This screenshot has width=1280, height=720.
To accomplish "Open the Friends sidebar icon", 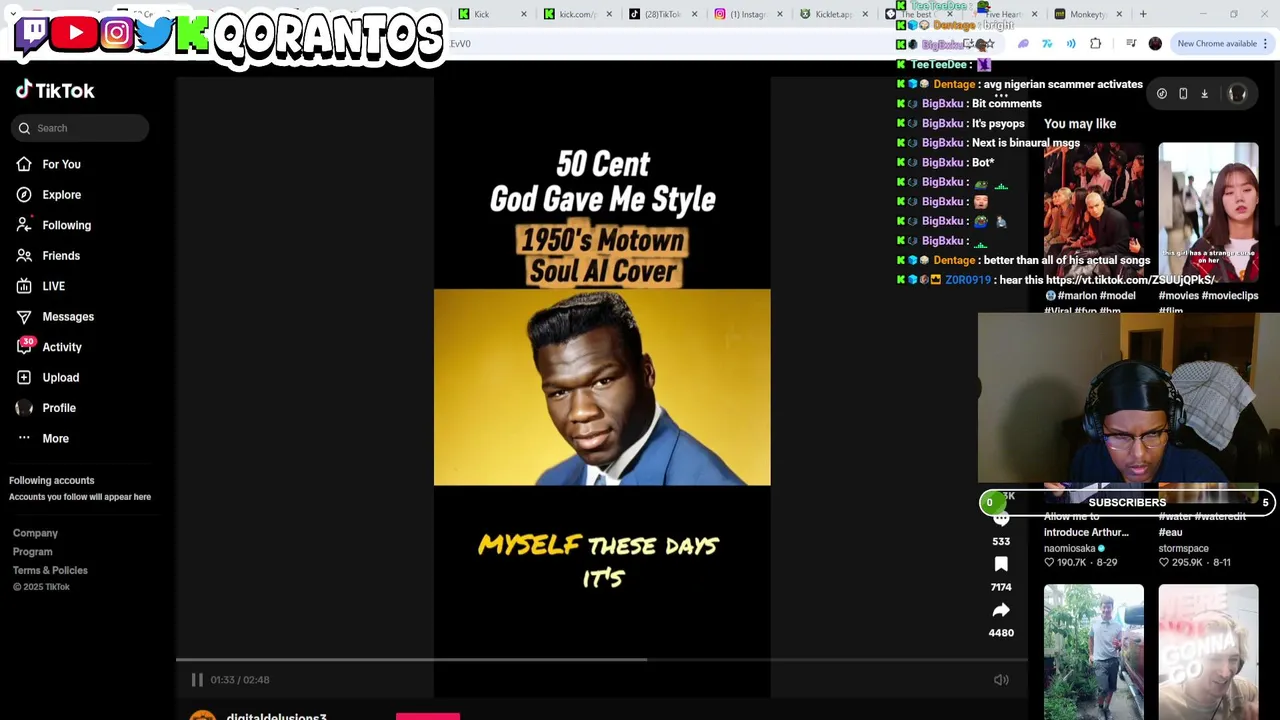I will coord(24,256).
